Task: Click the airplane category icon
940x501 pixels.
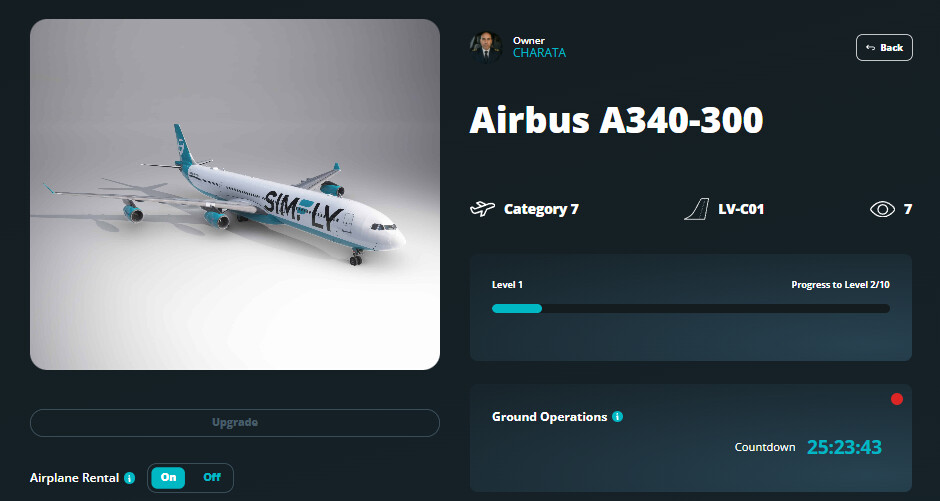Action: coord(483,209)
